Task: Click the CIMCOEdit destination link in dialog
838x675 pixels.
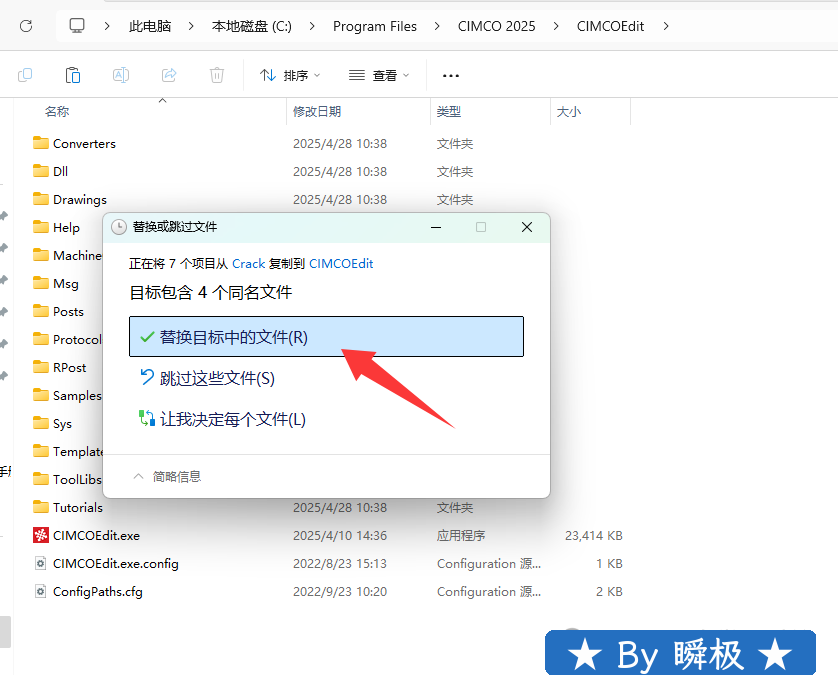Action: (341, 263)
